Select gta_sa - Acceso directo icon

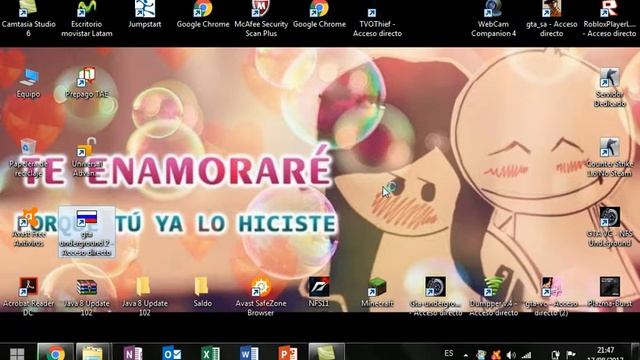click(x=551, y=18)
